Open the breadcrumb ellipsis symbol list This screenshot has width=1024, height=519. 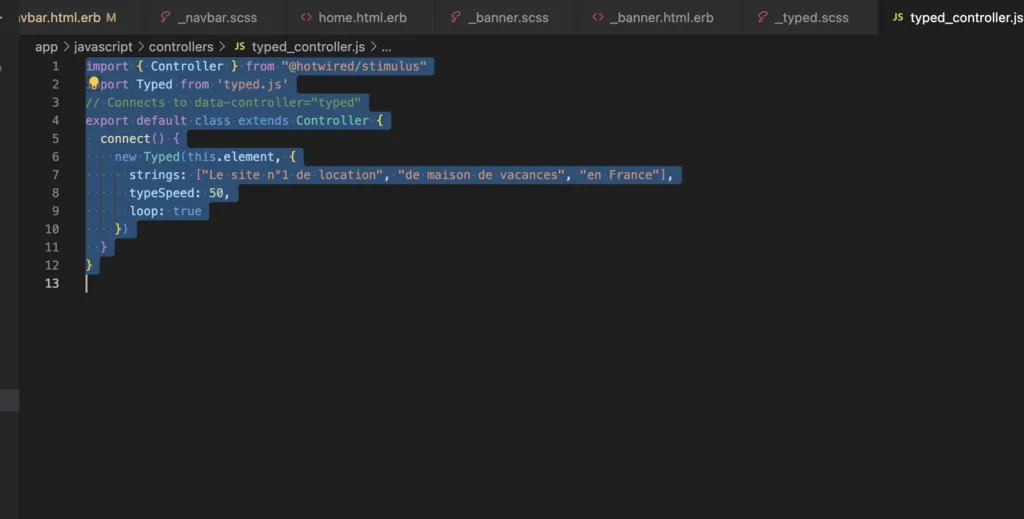point(387,47)
